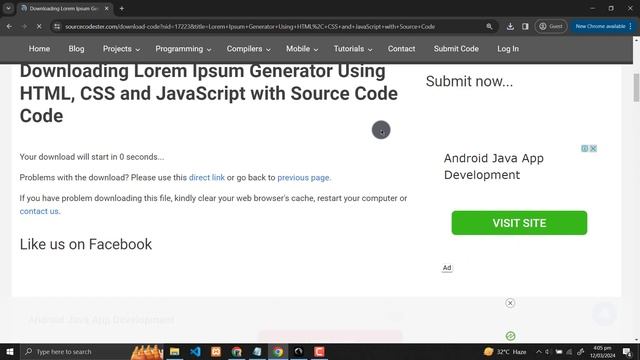Viewport: 640px width, 360px height.
Task: Select the Downloading Lorem Ipsum browser tab
Action: (64, 8)
